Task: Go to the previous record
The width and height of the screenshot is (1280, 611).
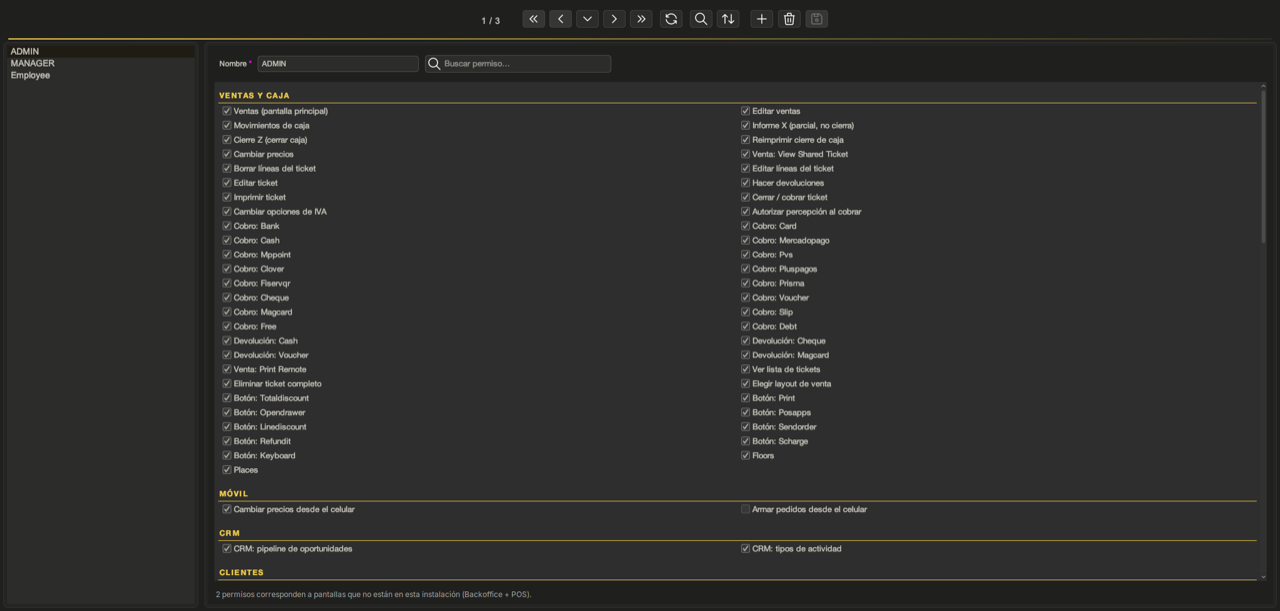Action: (x=560, y=19)
